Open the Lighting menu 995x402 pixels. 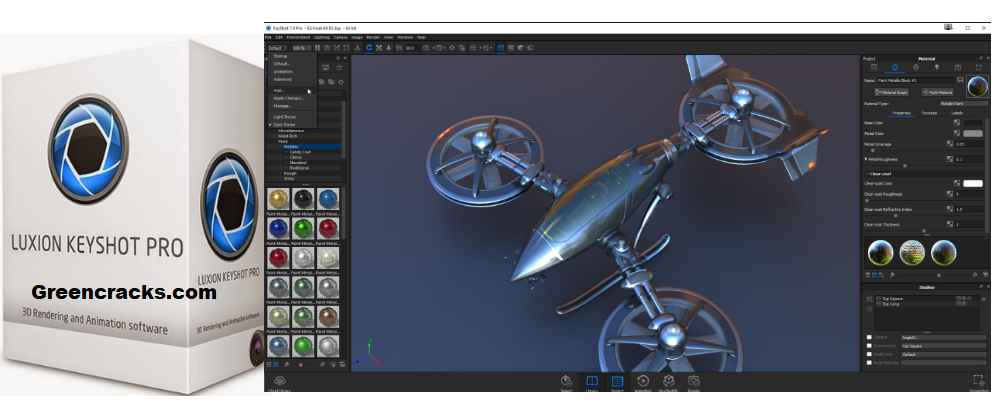[x=322, y=37]
